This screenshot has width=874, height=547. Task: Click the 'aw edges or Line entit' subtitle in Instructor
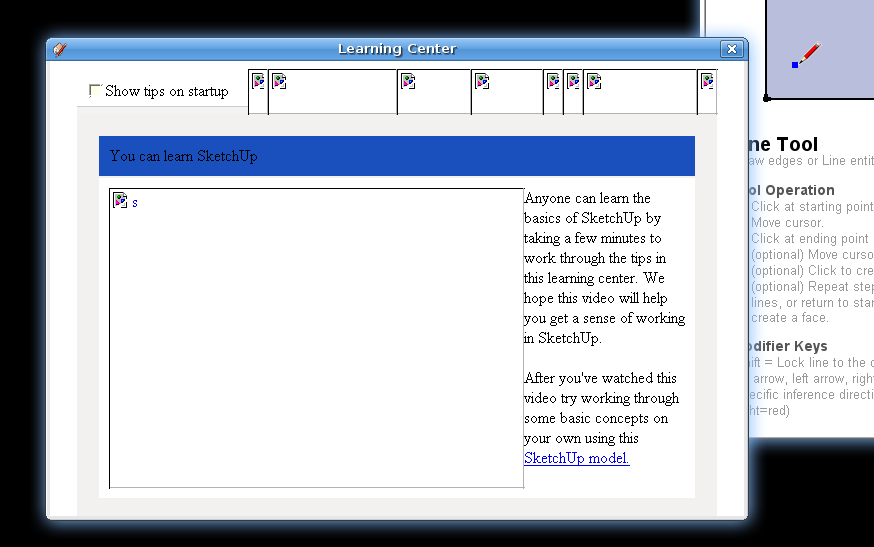811,161
